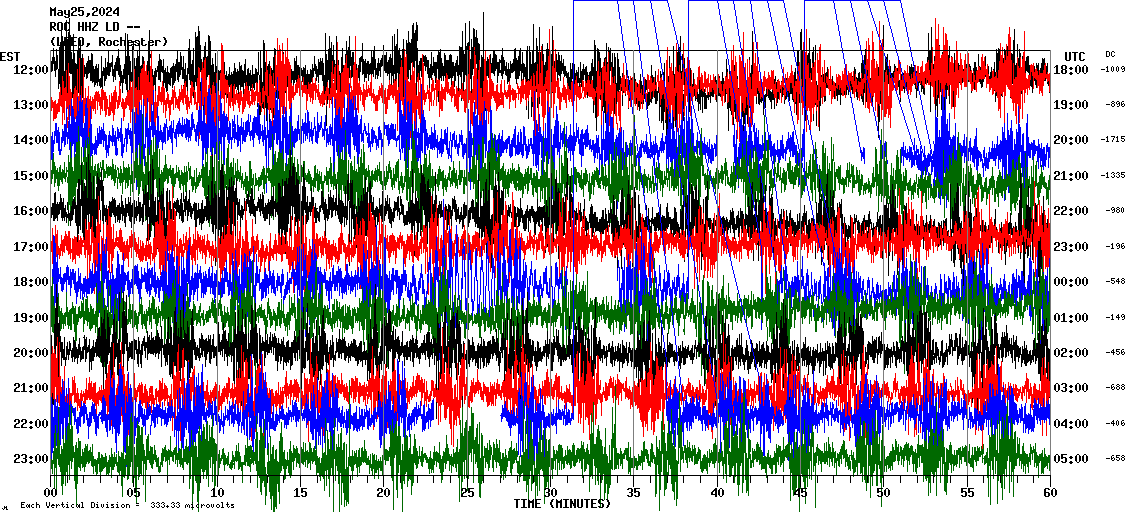Image resolution: width=1130 pixels, height=519 pixels.
Task: Click the UTC timezone axis header
Action: (1074, 56)
